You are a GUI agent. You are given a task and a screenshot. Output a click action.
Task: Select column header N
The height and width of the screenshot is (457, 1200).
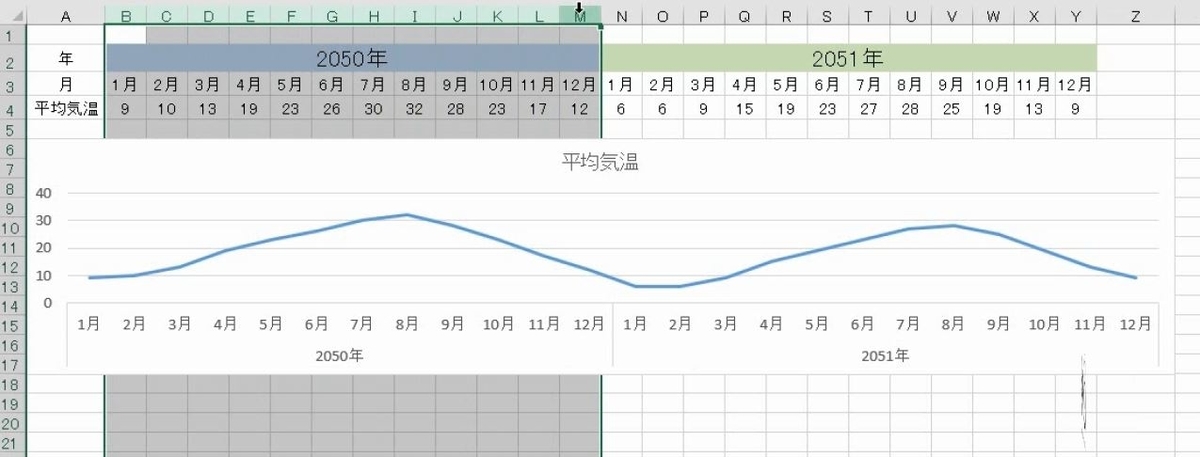(x=622, y=16)
